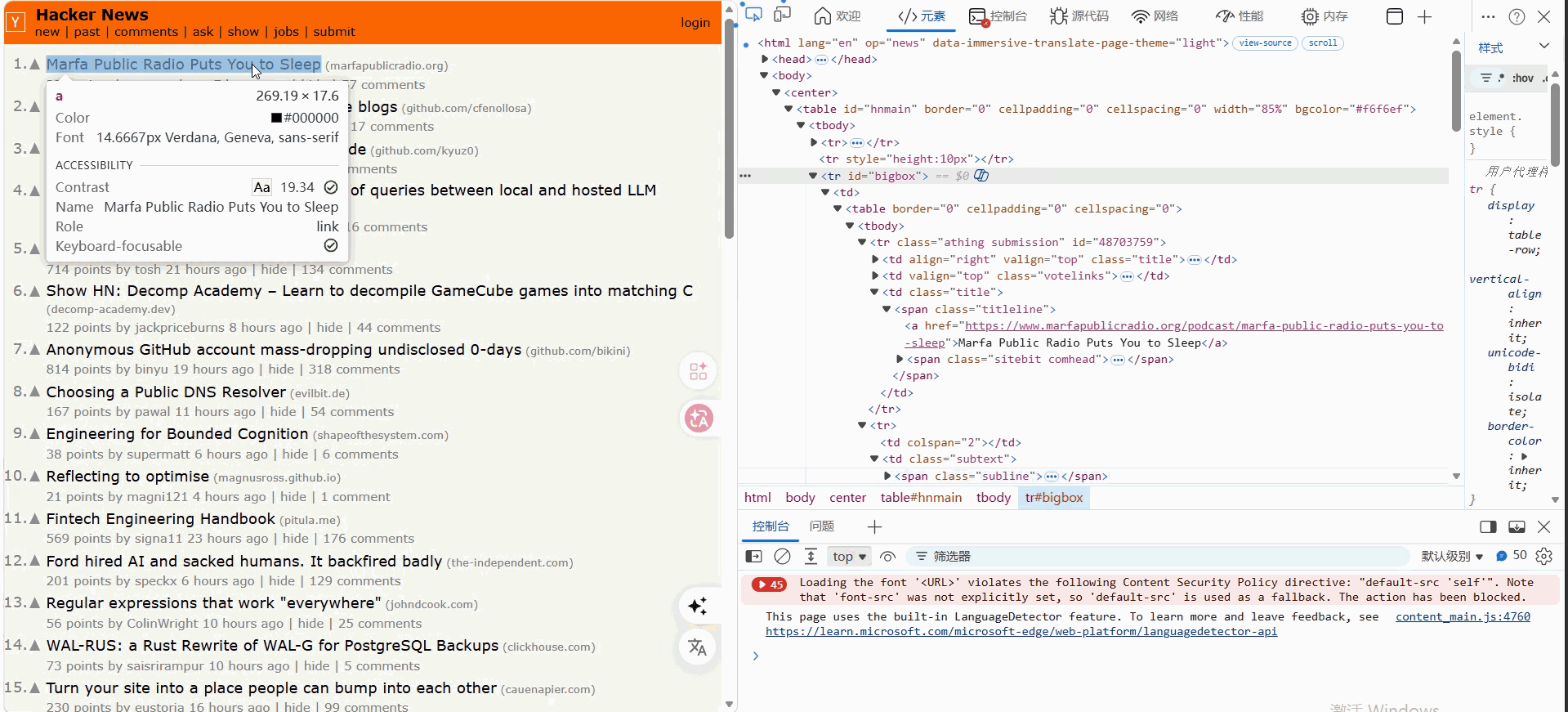Click the sparkle AI floating button
Screen dimensions: 1568x712
coord(698,606)
